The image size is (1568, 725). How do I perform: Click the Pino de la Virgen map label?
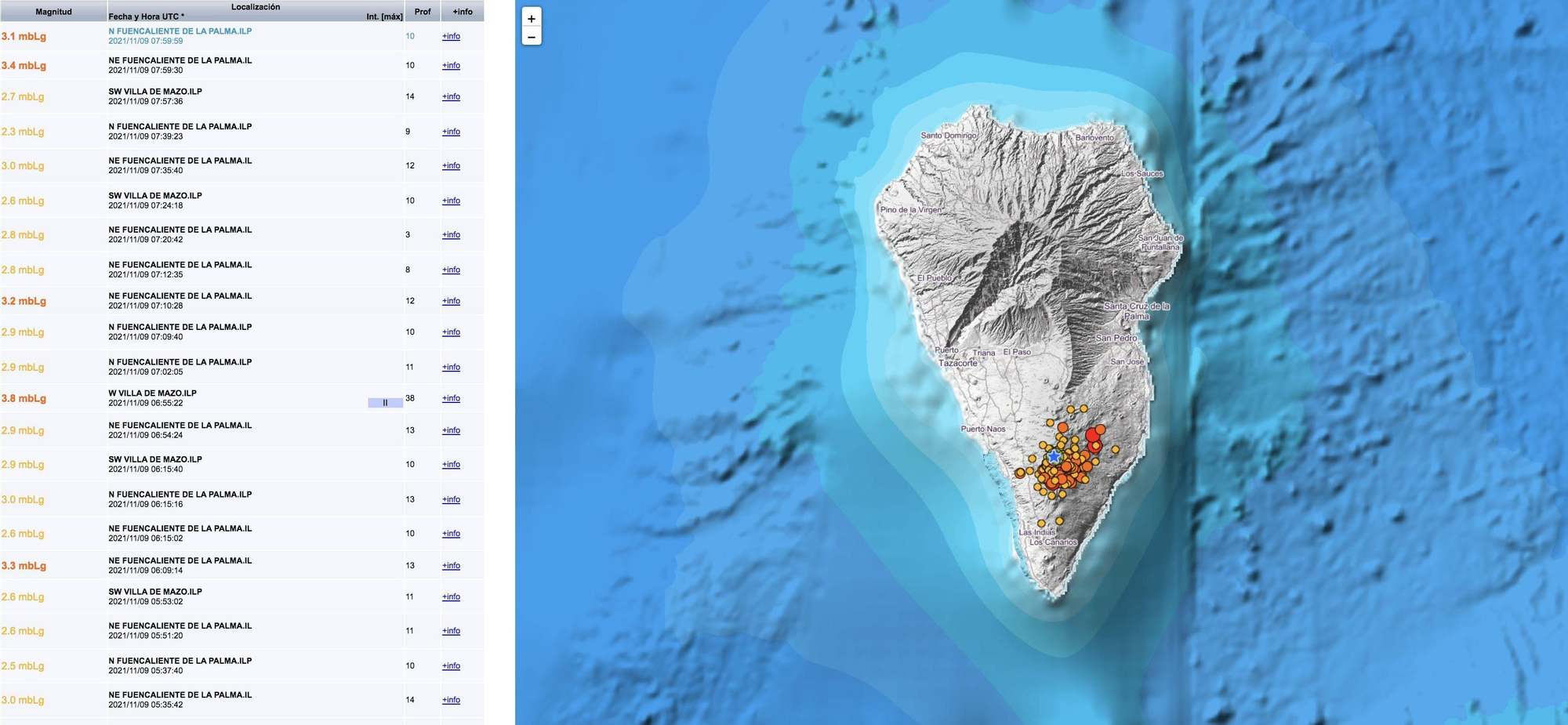[911, 210]
